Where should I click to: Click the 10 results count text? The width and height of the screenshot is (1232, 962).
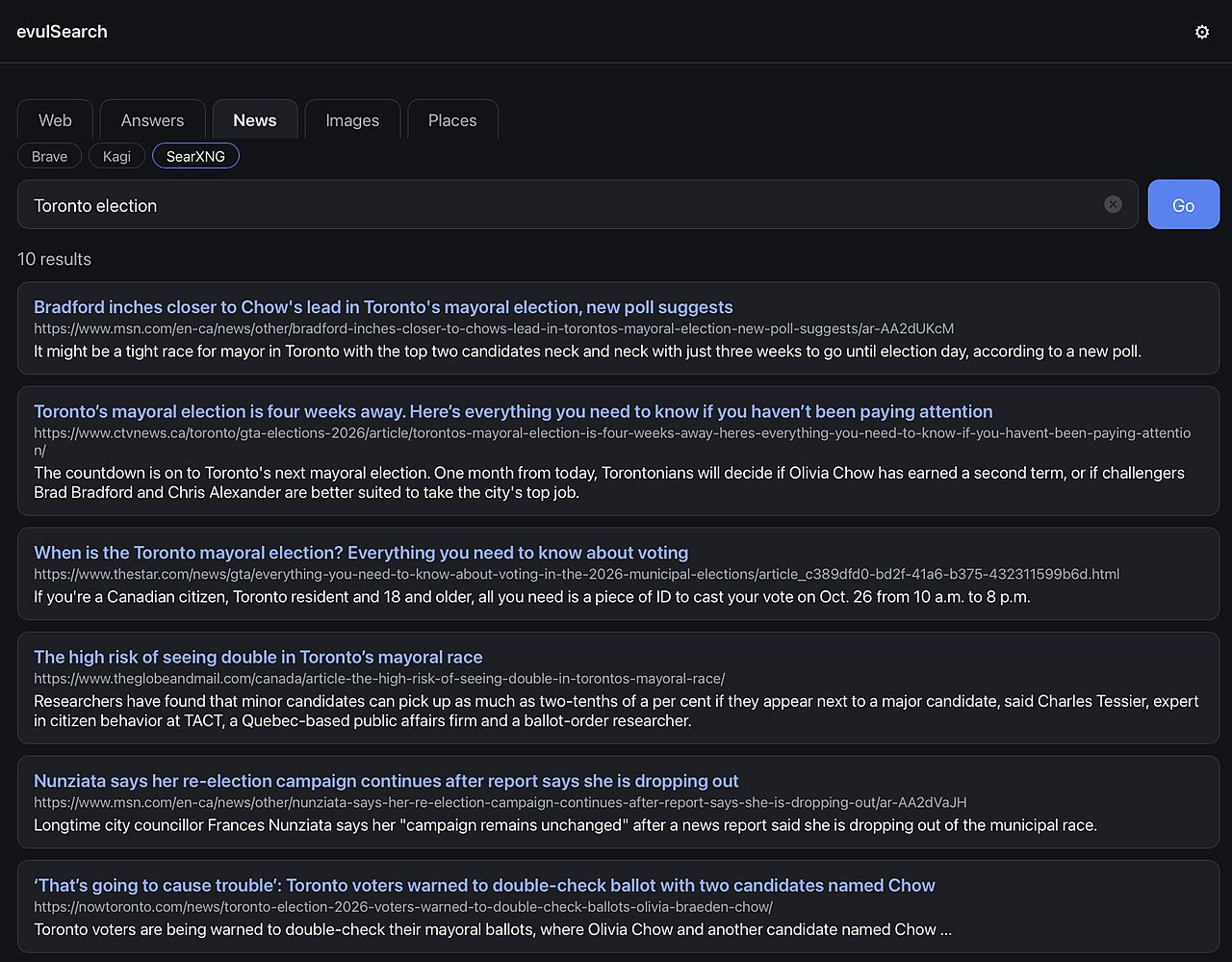(54, 259)
